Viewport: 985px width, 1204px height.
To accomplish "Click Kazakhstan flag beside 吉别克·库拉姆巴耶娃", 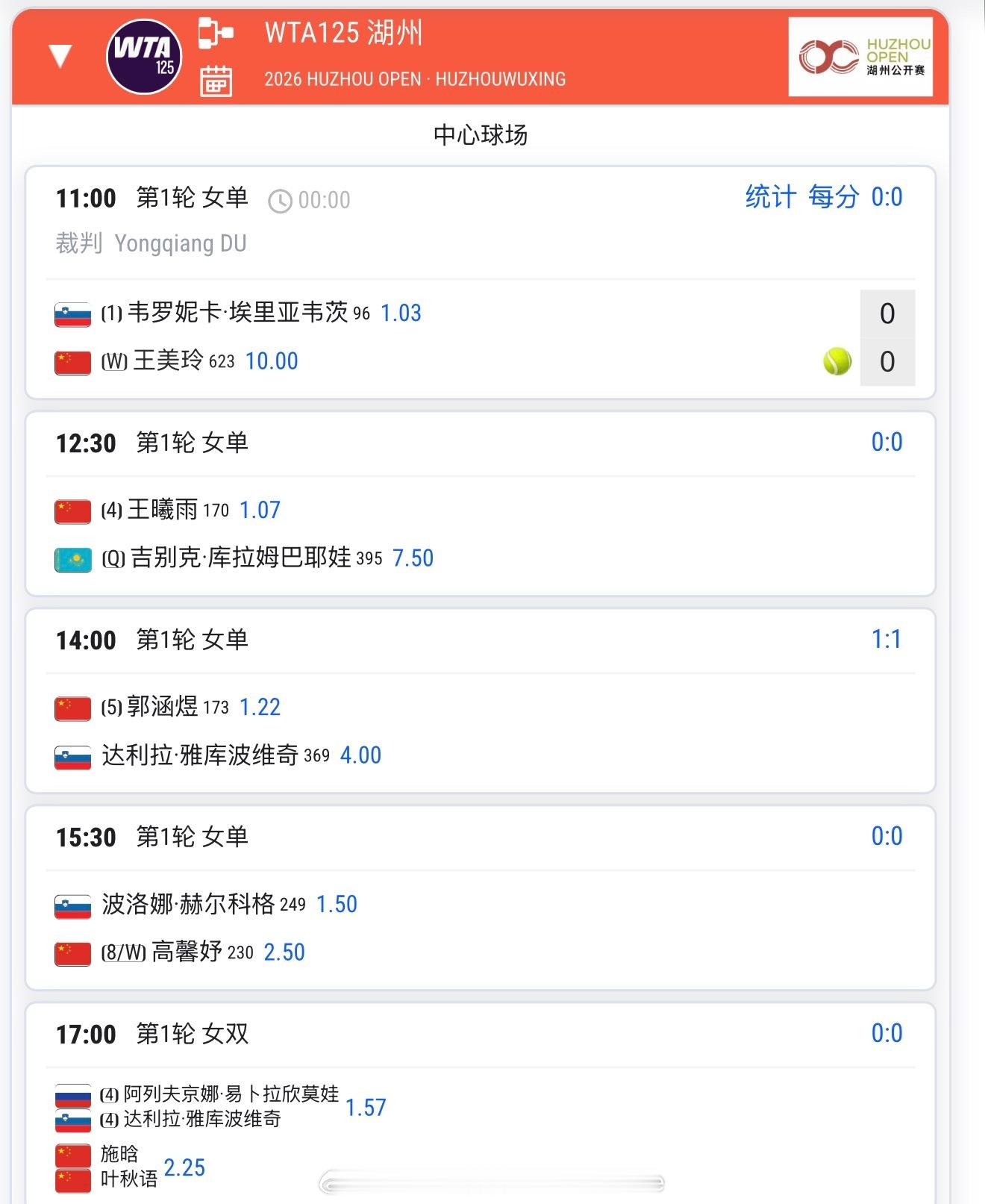I will click(73, 559).
